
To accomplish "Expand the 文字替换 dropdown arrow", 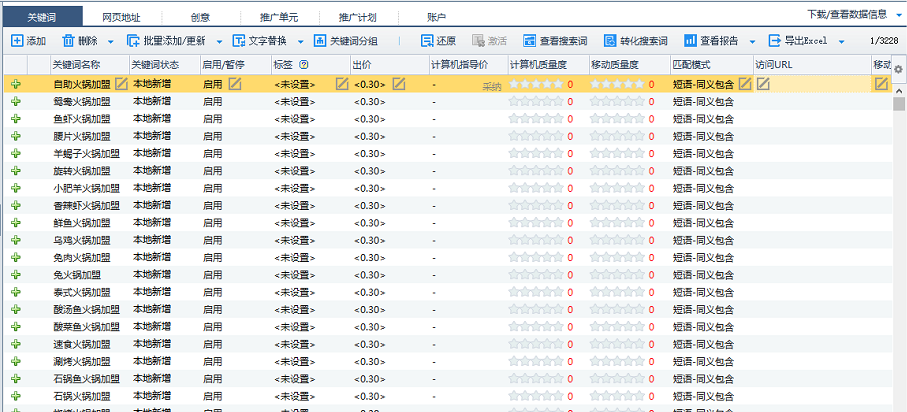I will click(301, 42).
